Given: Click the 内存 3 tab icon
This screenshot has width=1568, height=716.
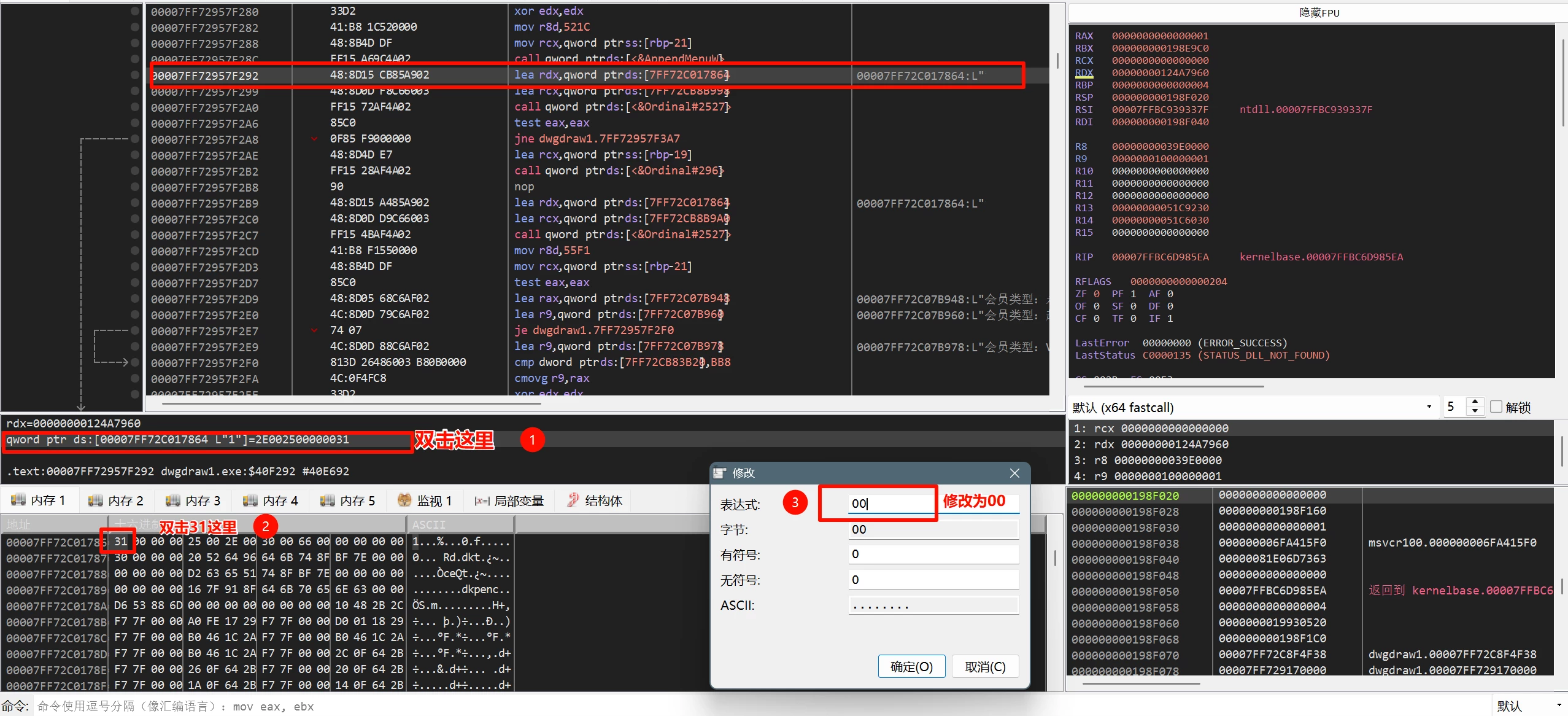Looking at the screenshot, I should click(x=173, y=500).
